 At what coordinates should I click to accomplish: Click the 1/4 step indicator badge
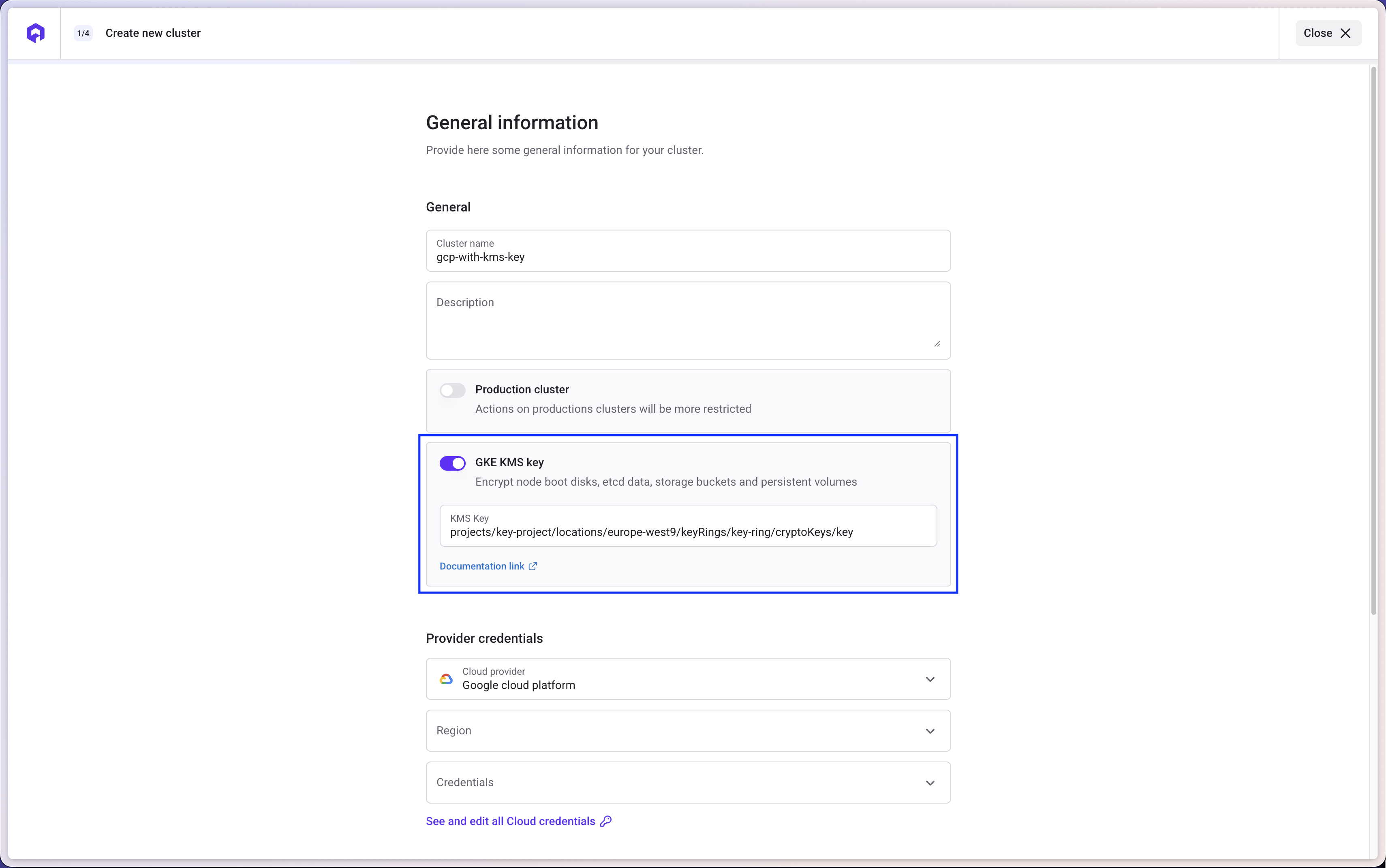(x=83, y=33)
